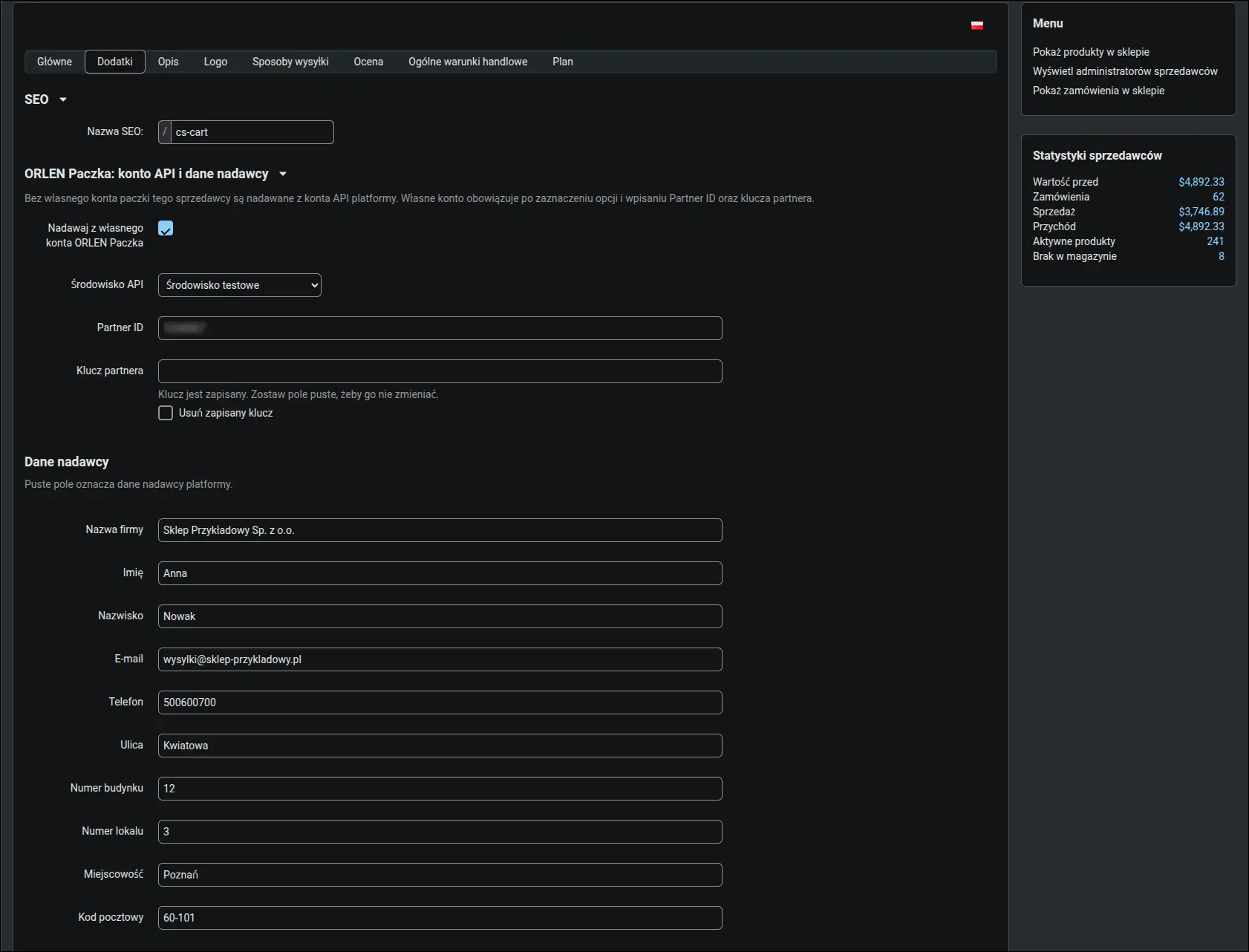Open Wyświetl administratorów sprzedawców link
1249x952 pixels.
point(1125,71)
